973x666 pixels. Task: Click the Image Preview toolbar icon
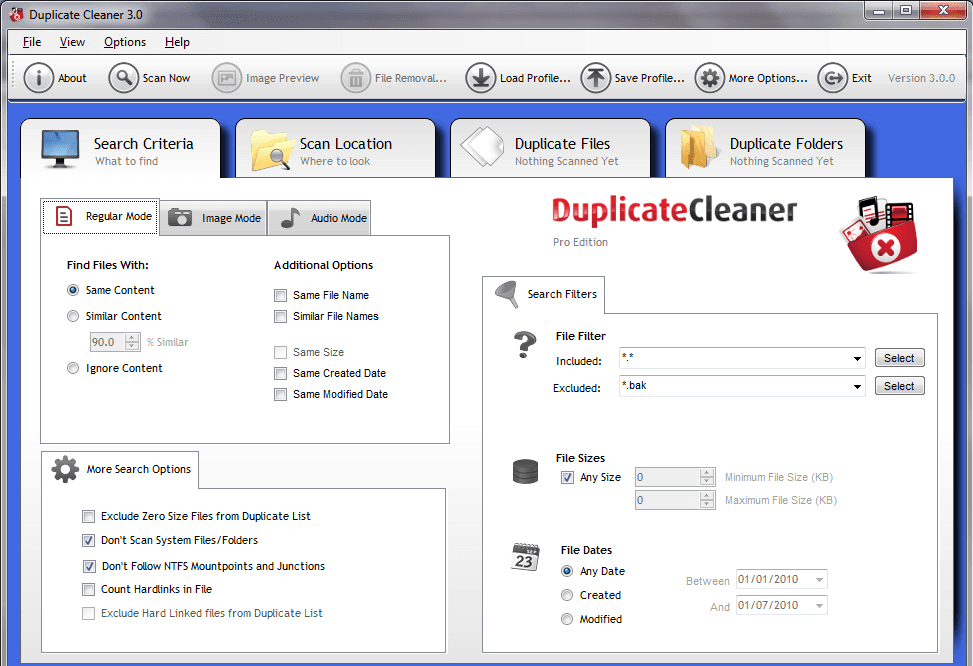pyautogui.click(x=226, y=78)
